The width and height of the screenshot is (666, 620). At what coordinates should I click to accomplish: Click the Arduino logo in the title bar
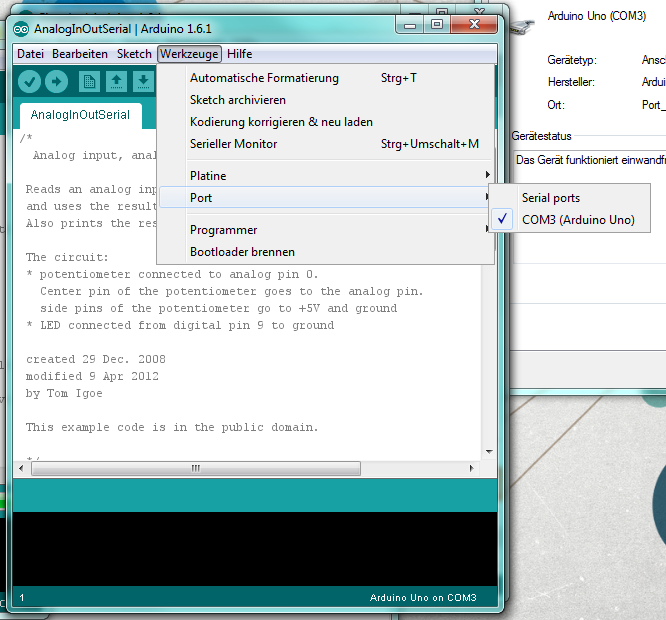coord(21,29)
